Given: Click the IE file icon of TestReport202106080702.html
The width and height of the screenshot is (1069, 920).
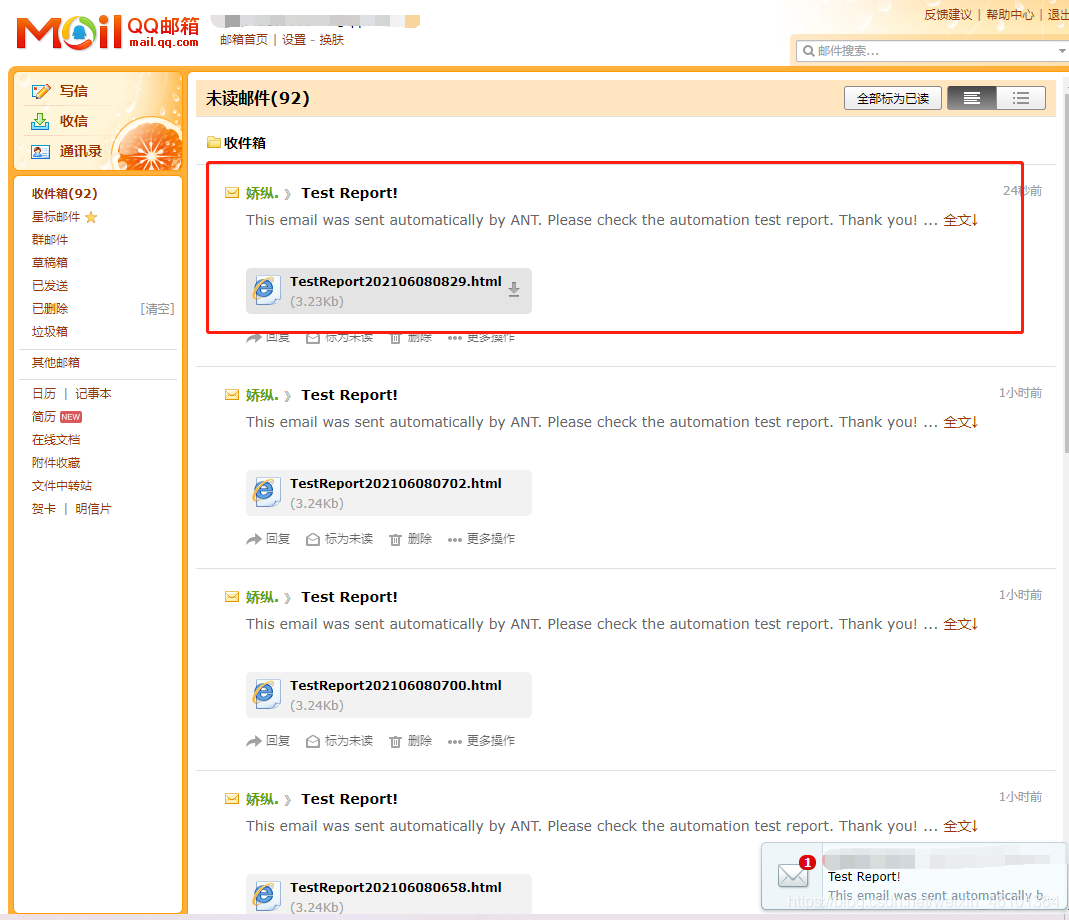Looking at the screenshot, I should [x=266, y=492].
